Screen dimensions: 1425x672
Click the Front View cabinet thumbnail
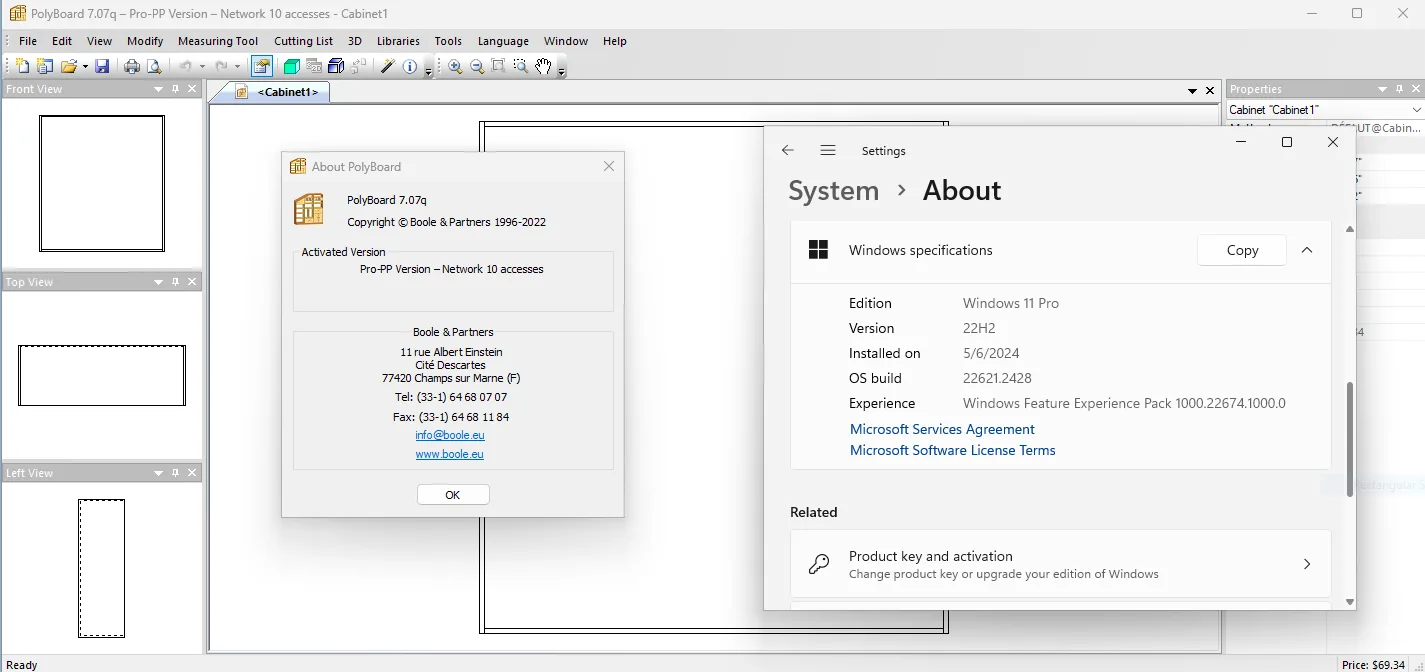click(x=102, y=183)
